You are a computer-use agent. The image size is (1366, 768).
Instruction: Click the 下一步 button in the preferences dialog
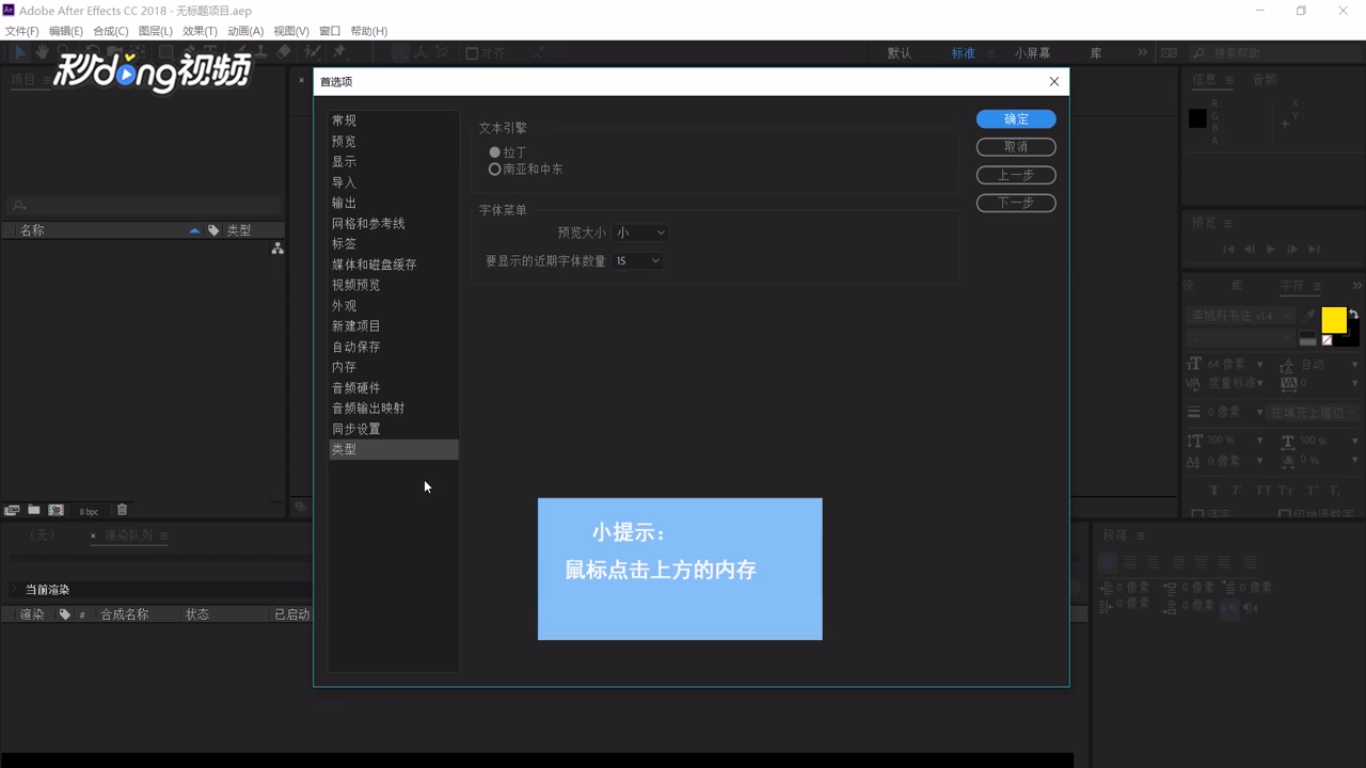click(1015, 203)
